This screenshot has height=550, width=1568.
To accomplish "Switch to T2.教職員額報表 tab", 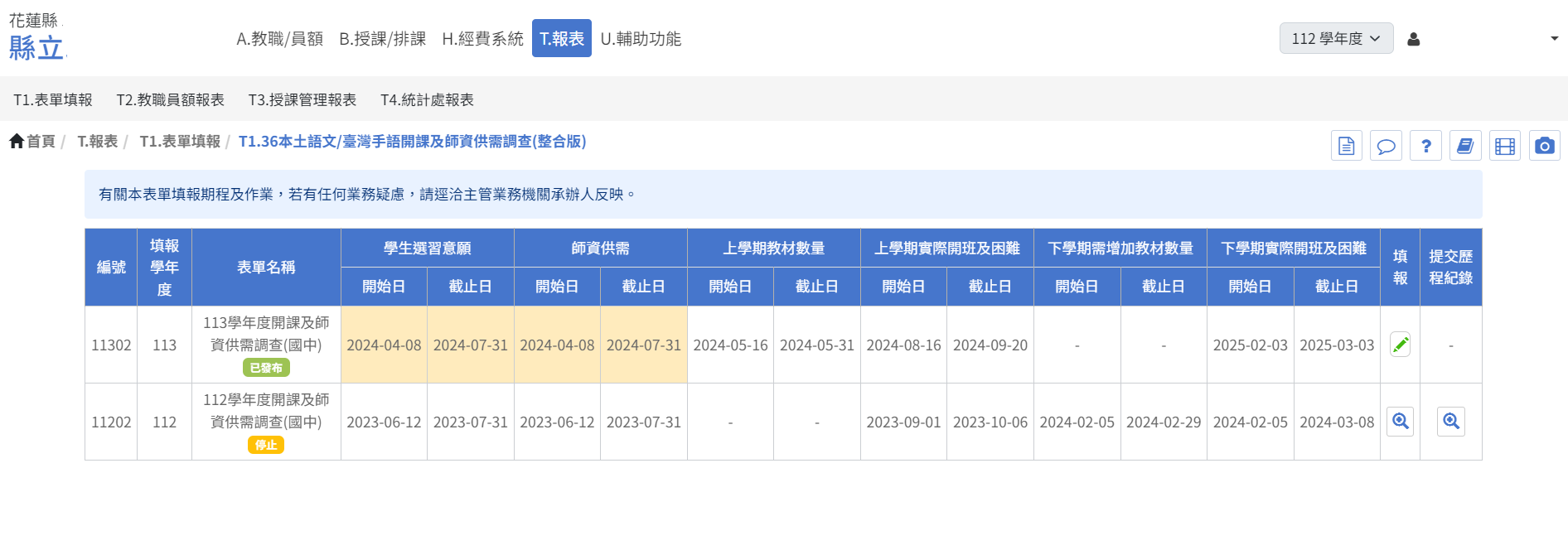I will (x=170, y=99).
